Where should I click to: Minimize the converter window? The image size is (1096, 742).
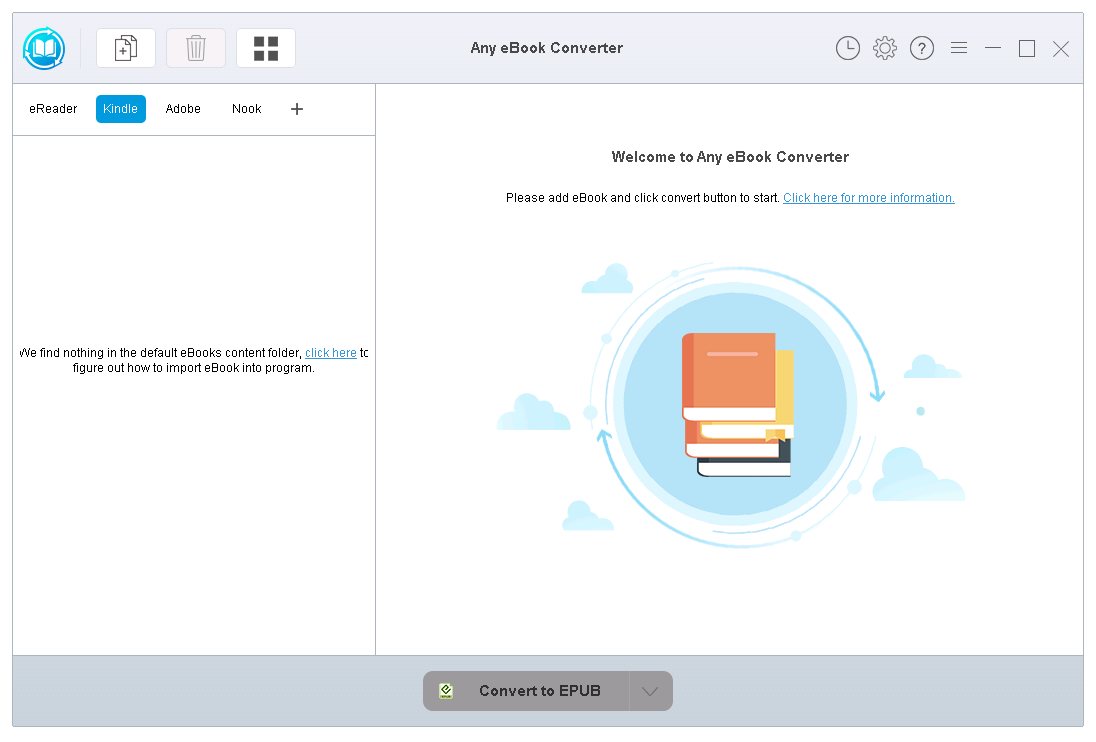(x=993, y=48)
